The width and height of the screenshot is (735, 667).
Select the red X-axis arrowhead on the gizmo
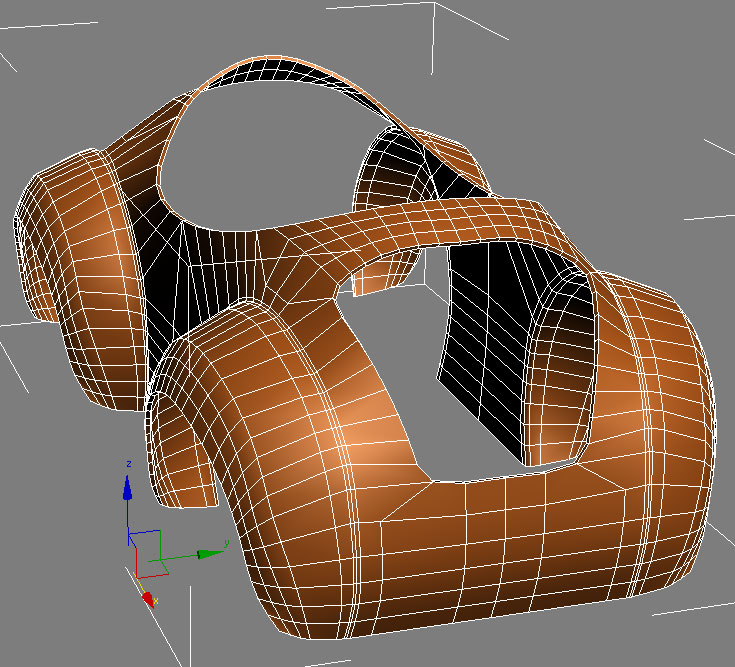pos(147,597)
